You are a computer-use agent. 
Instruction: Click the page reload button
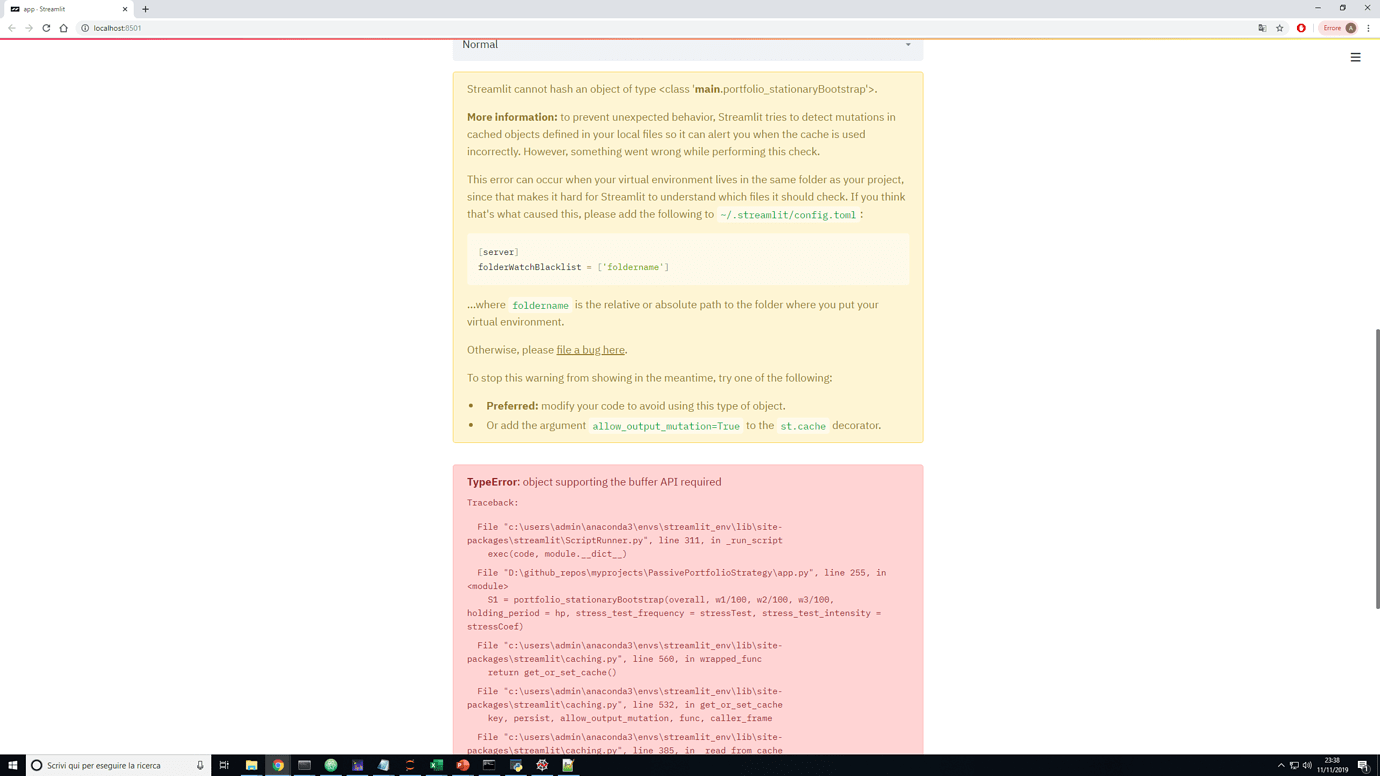pyautogui.click(x=46, y=28)
